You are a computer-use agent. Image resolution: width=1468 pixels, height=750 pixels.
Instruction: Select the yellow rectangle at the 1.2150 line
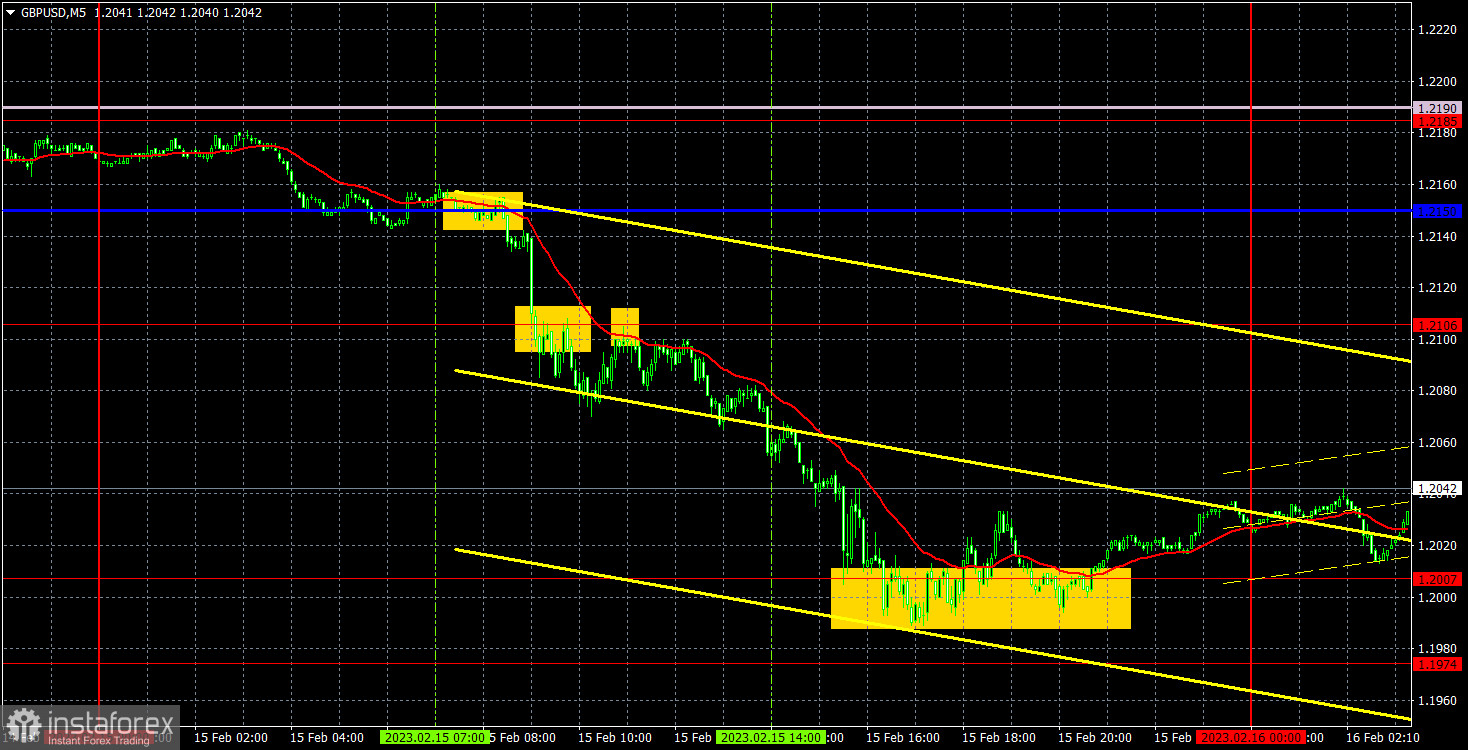click(483, 211)
